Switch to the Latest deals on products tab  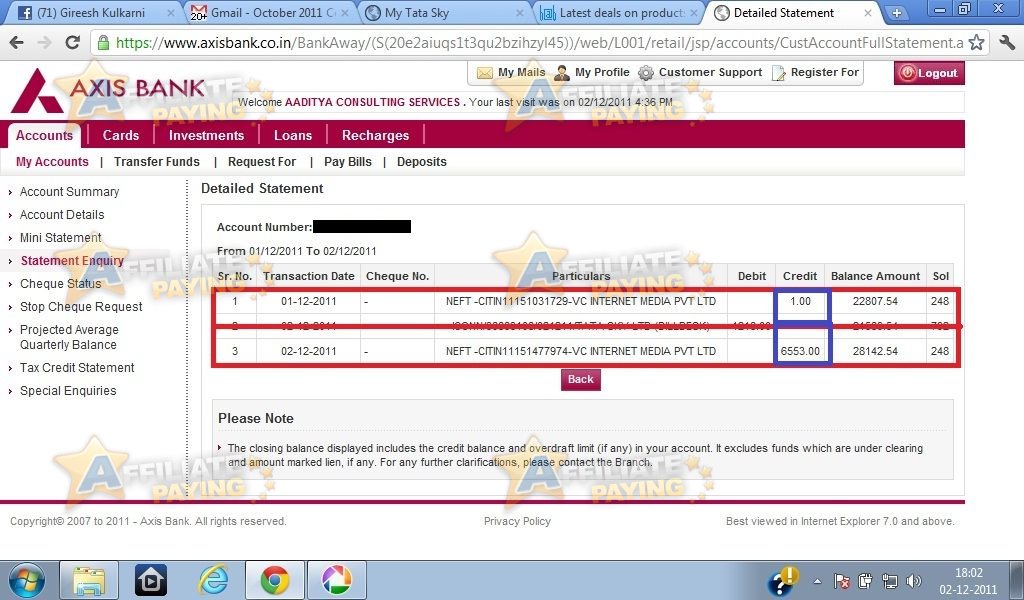pos(619,12)
